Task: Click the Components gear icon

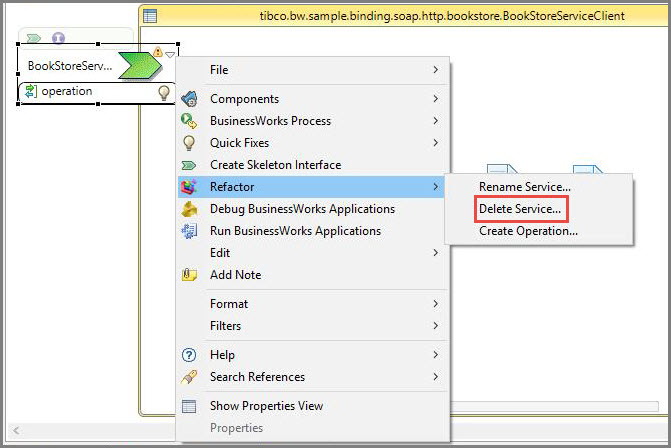Action: [189, 99]
